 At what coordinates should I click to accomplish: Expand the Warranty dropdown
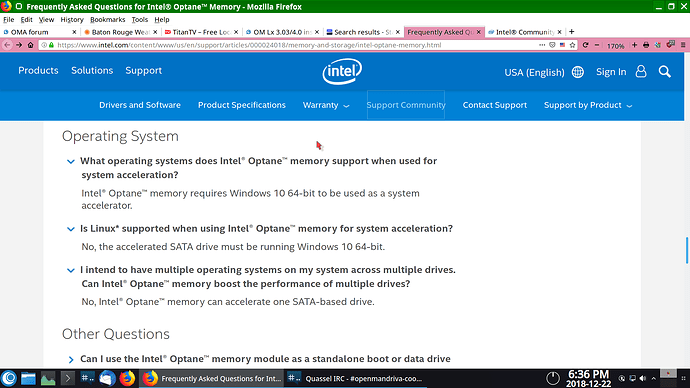point(326,105)
